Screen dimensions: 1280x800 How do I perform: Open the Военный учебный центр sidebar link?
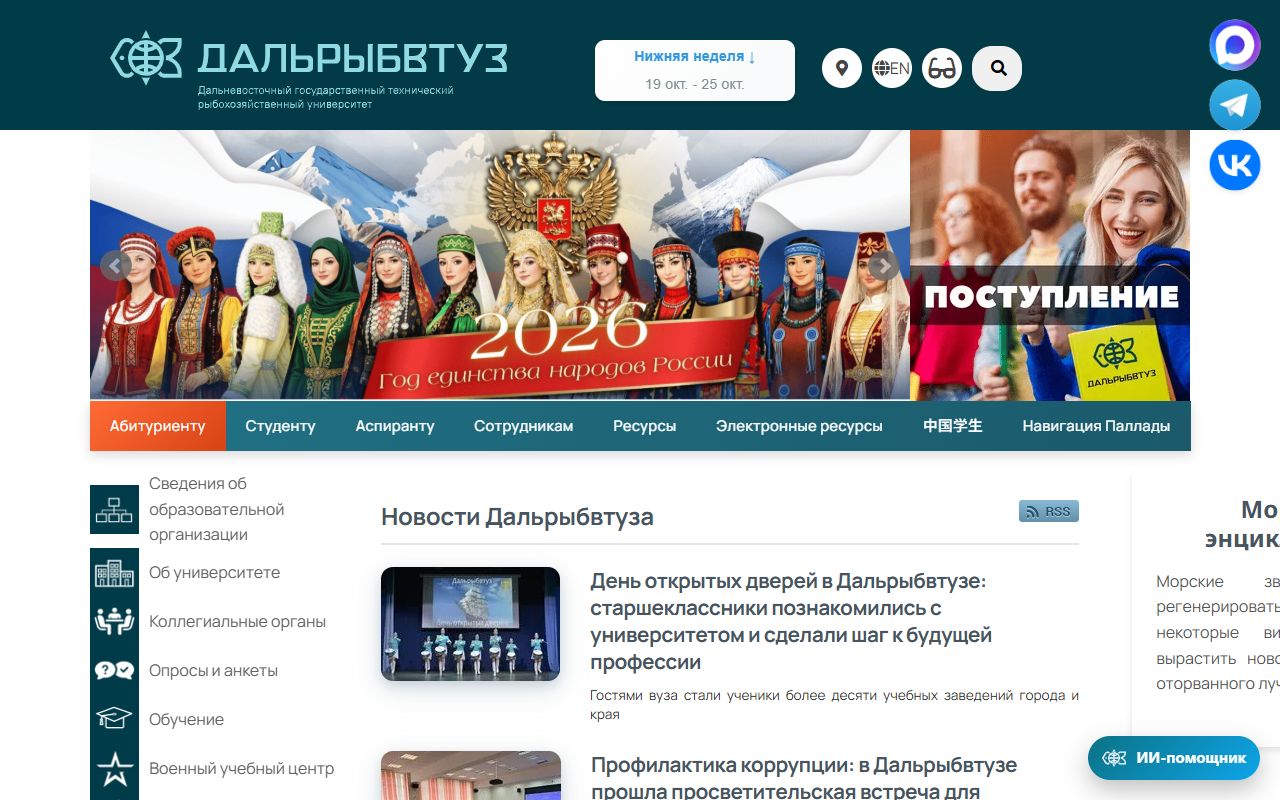coord(241,769)
